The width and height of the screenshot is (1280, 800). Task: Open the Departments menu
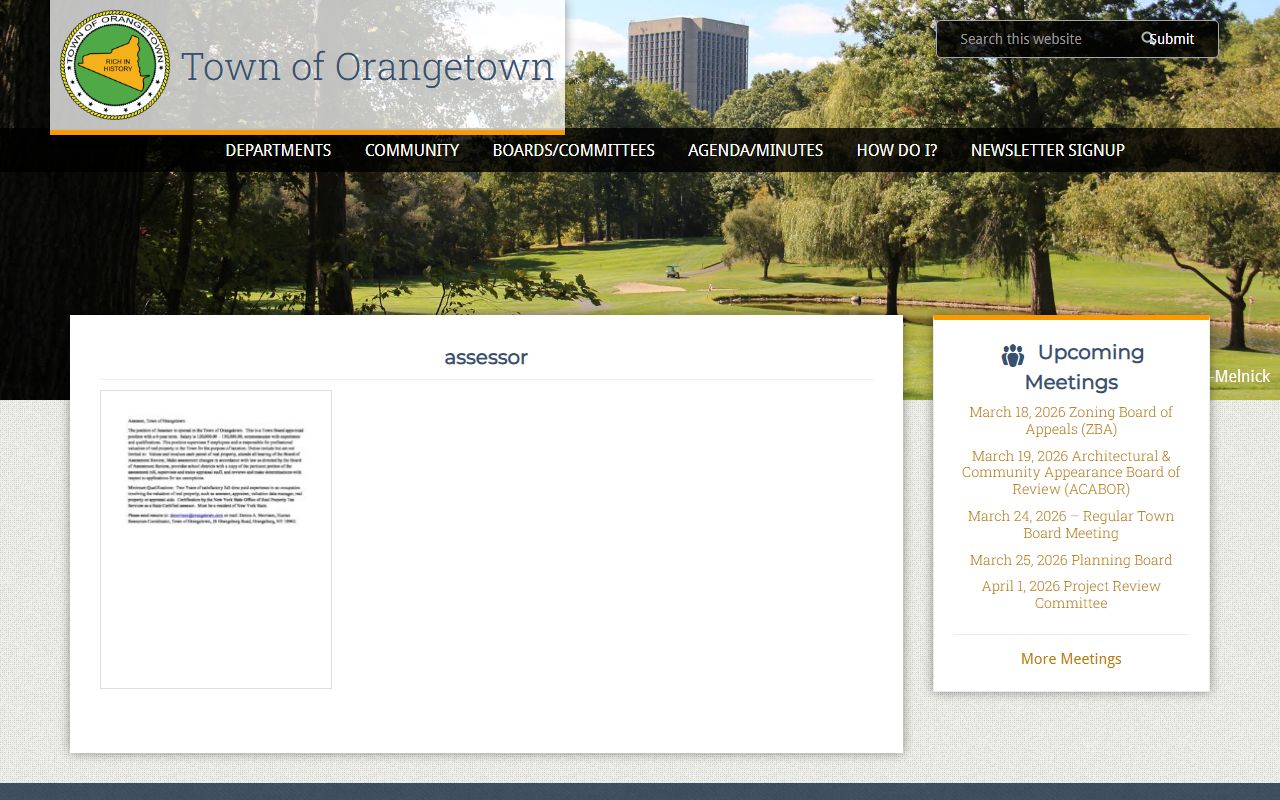click(x=278, y=150)
